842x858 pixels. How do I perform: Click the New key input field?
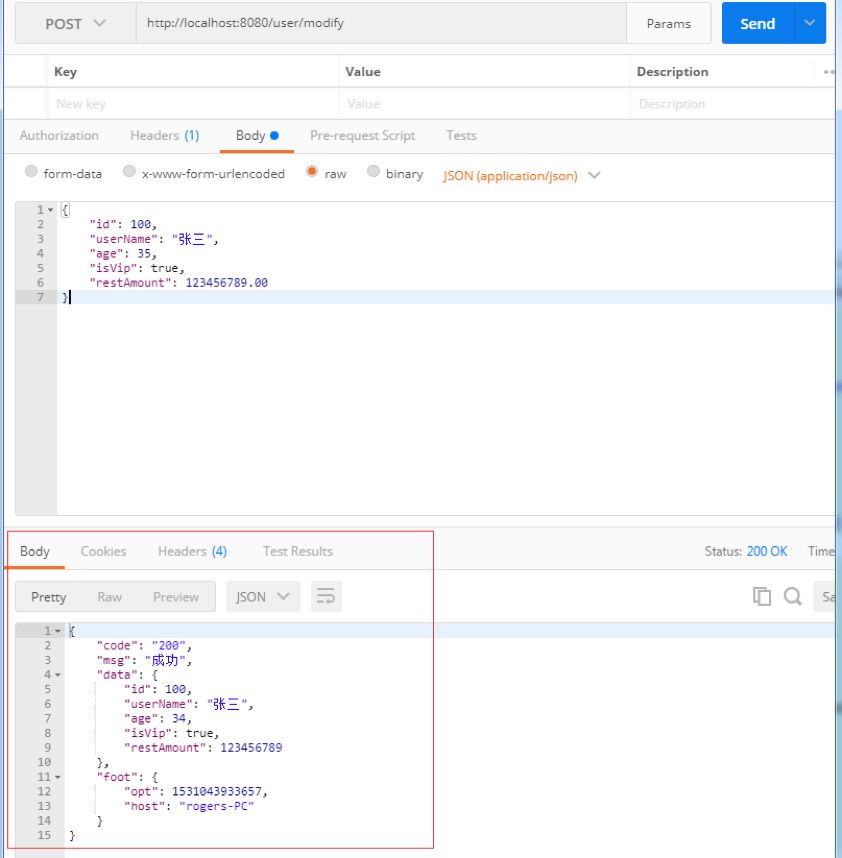coord(191,104)
